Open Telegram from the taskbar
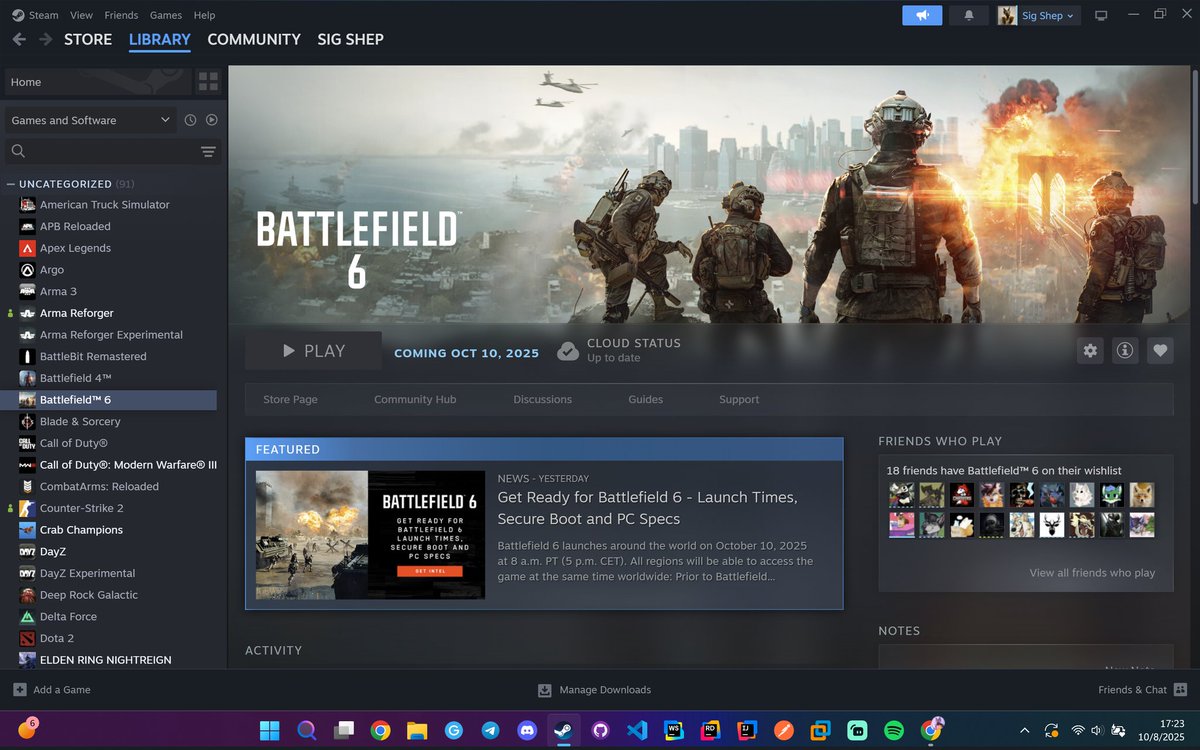1200x750 pixels. pyautogui.click(x=490, y=730)
